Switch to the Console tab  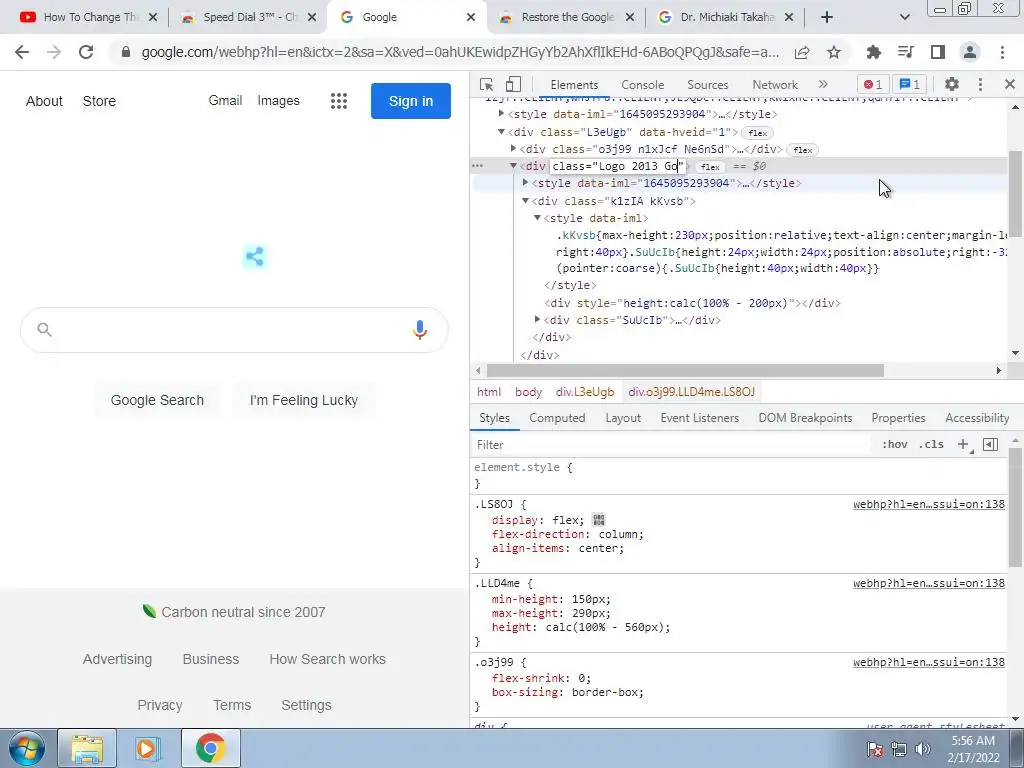[643, 84]
